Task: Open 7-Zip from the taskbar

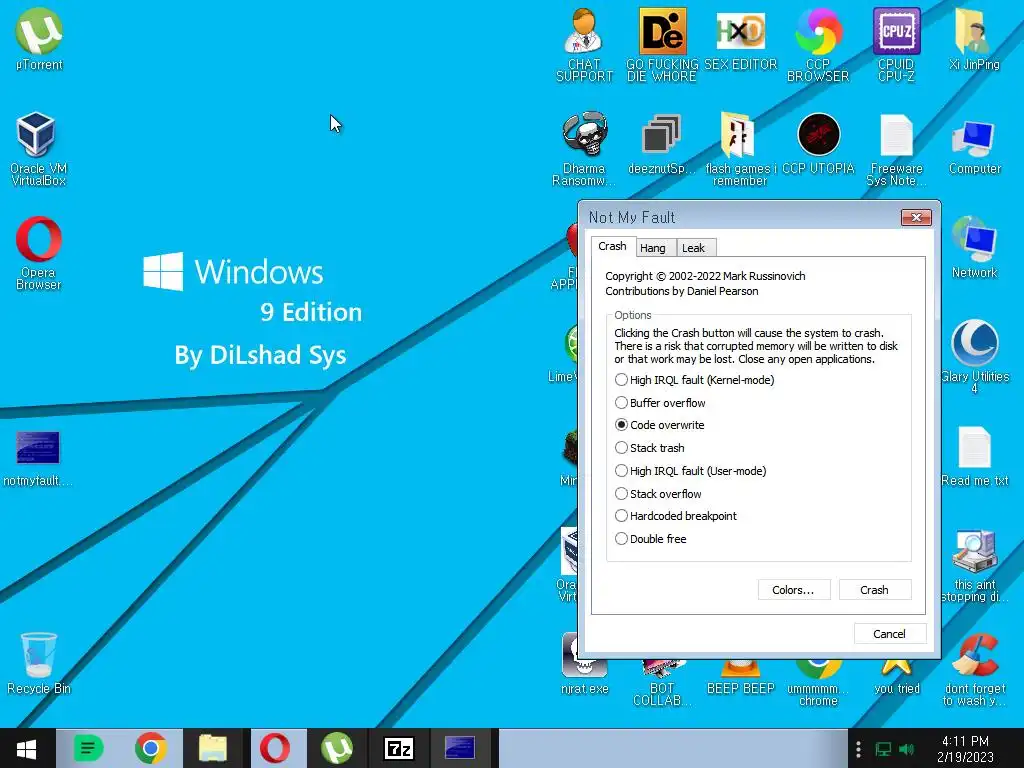Action: coord(399,748)
